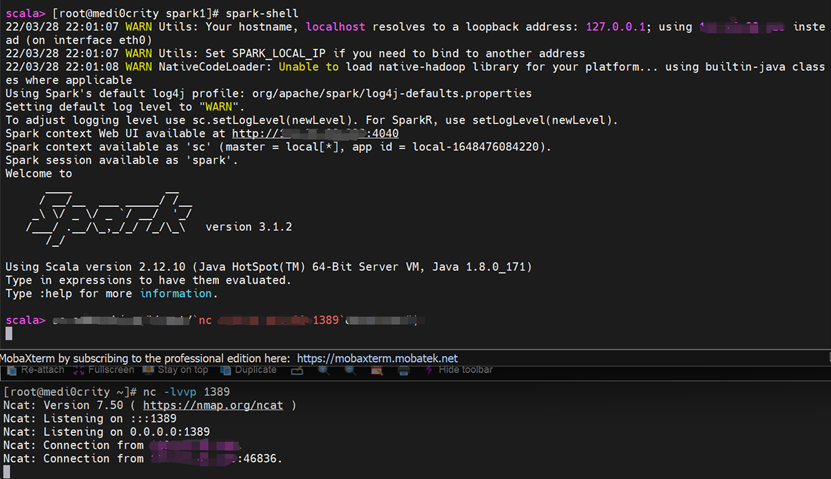Click the red screenshot capture icon

tap(377, 370)
